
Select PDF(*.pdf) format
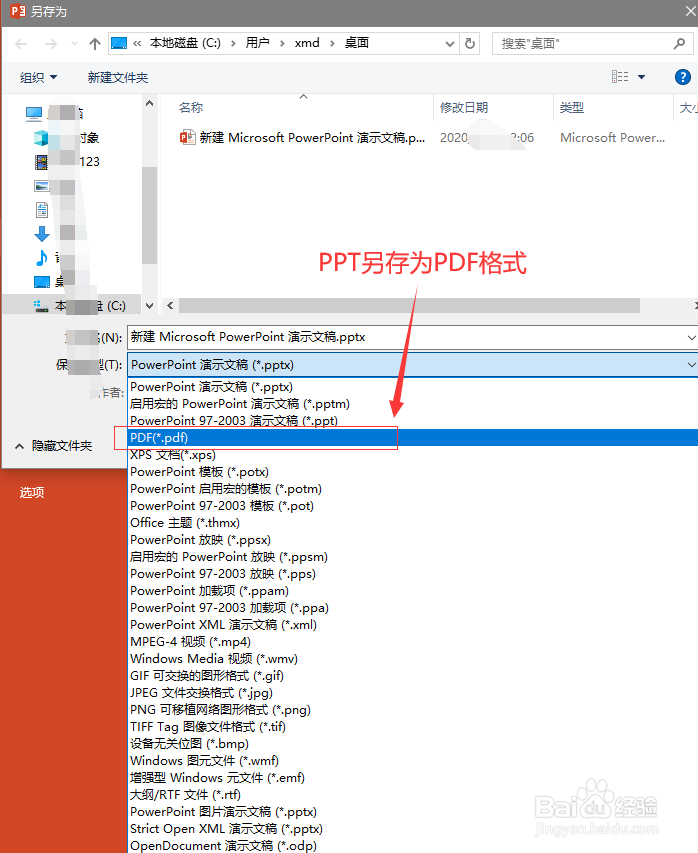tap(413, 437)
